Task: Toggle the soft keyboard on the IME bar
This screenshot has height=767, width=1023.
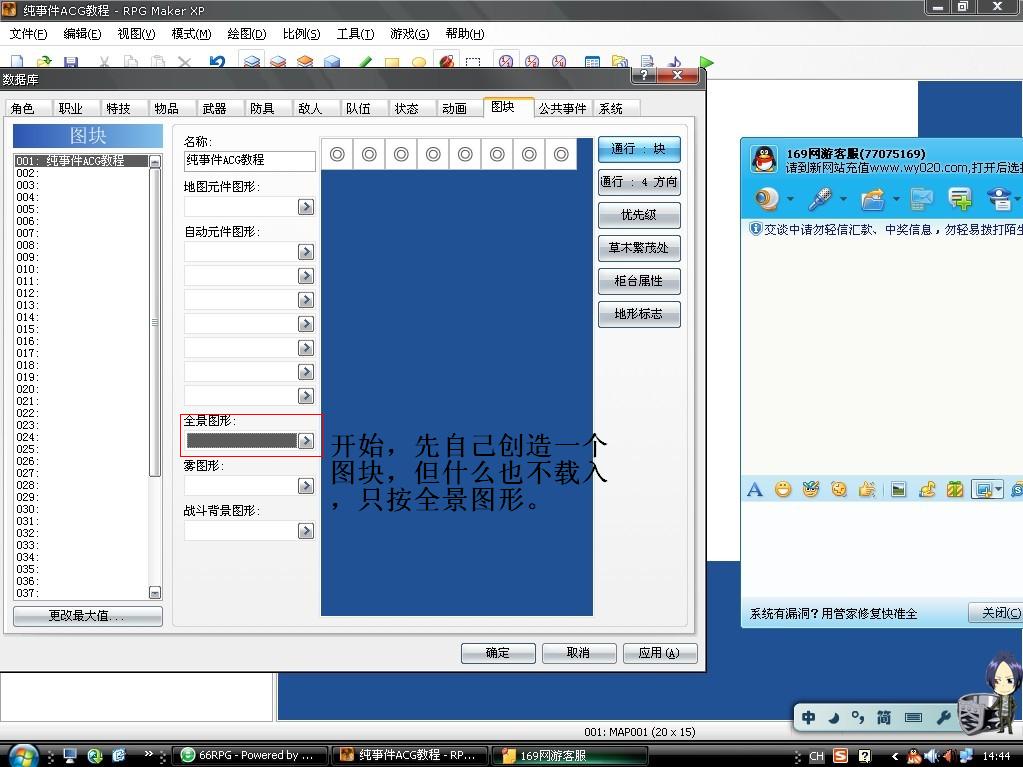Action: 913,717
